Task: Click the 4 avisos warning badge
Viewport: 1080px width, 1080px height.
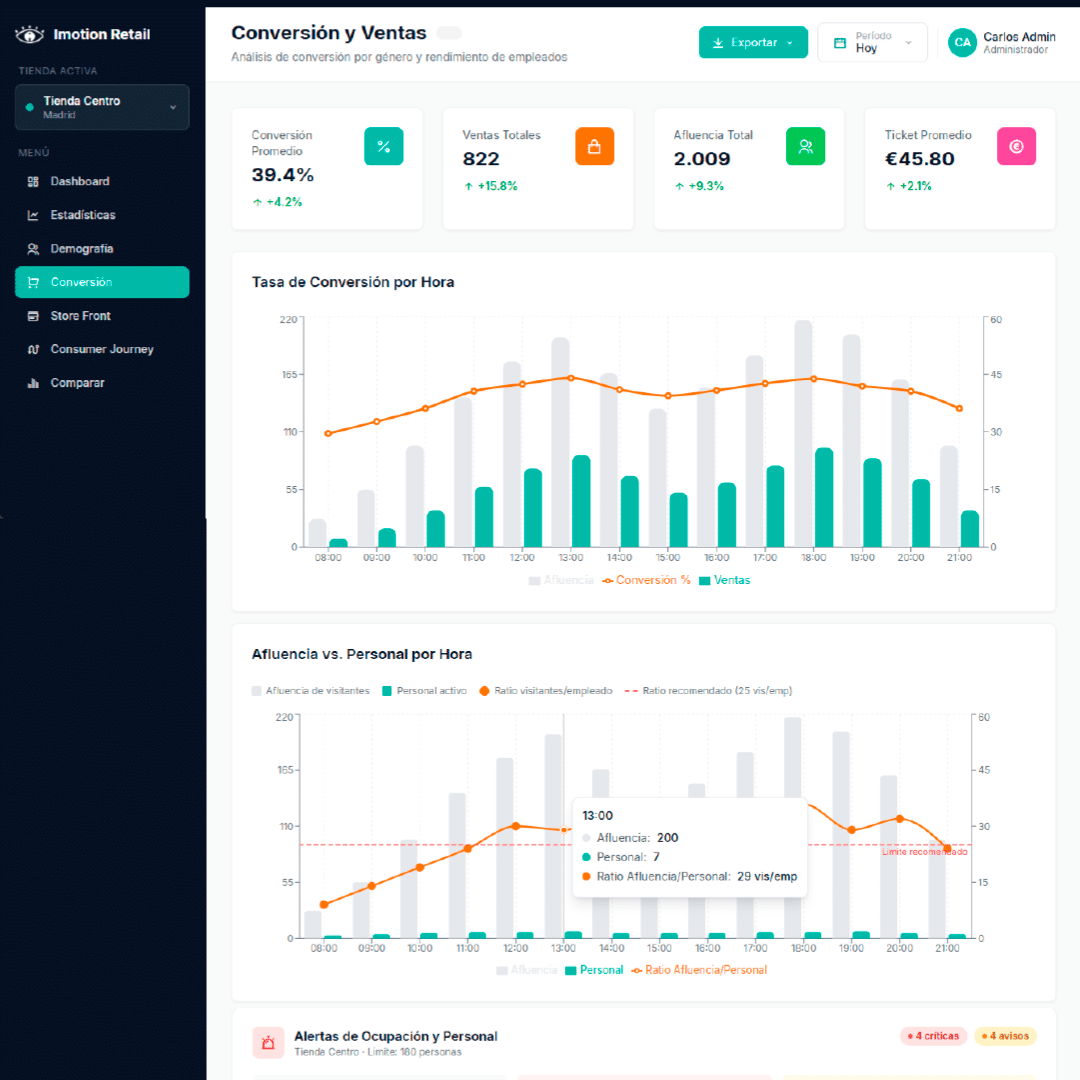Action: 1005,1036
